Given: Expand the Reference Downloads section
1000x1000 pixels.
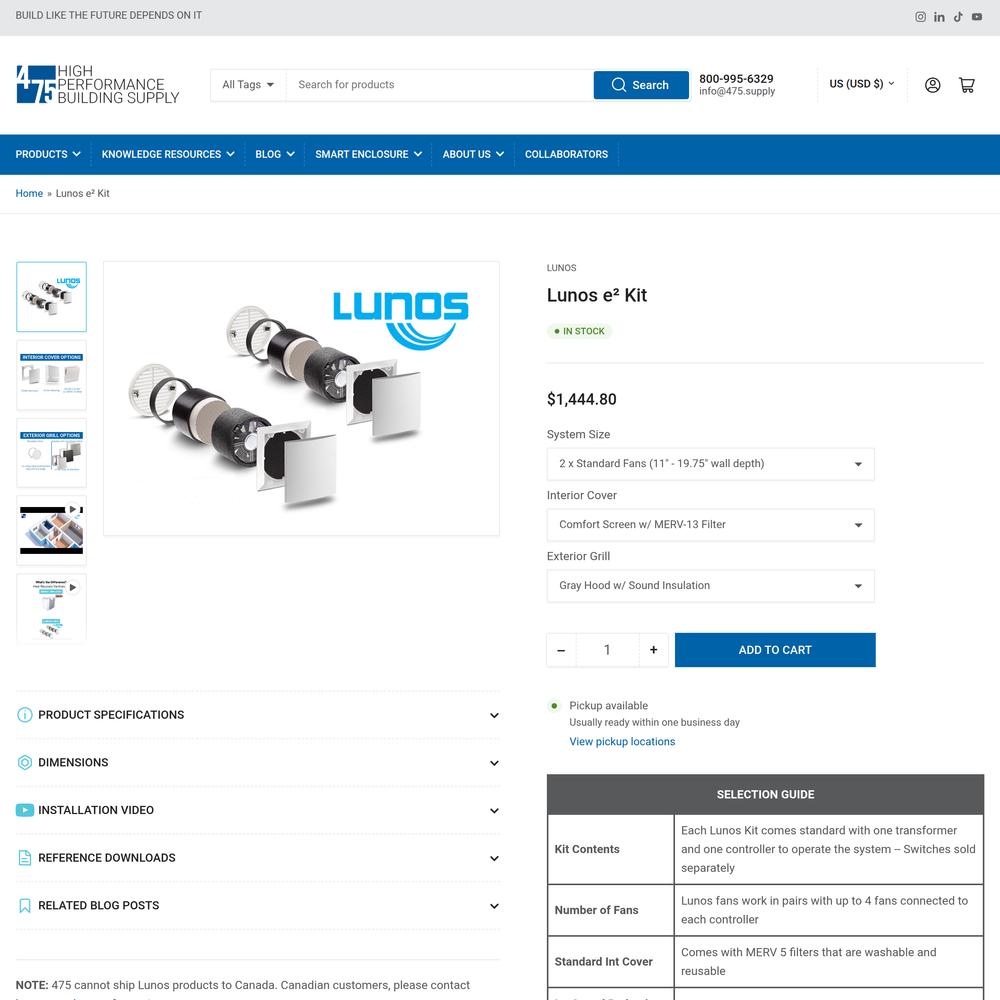Looking at the screenshot, I should point(258,858).
